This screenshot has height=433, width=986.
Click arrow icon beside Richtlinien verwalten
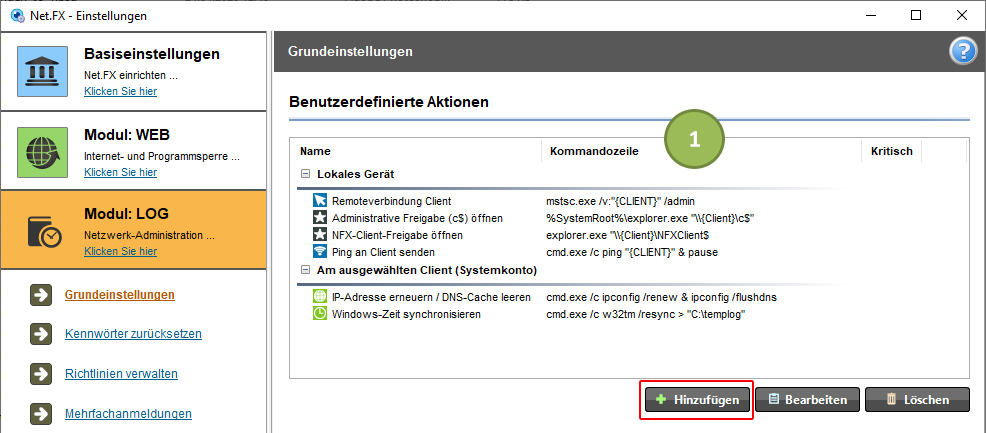click(40, 375)
